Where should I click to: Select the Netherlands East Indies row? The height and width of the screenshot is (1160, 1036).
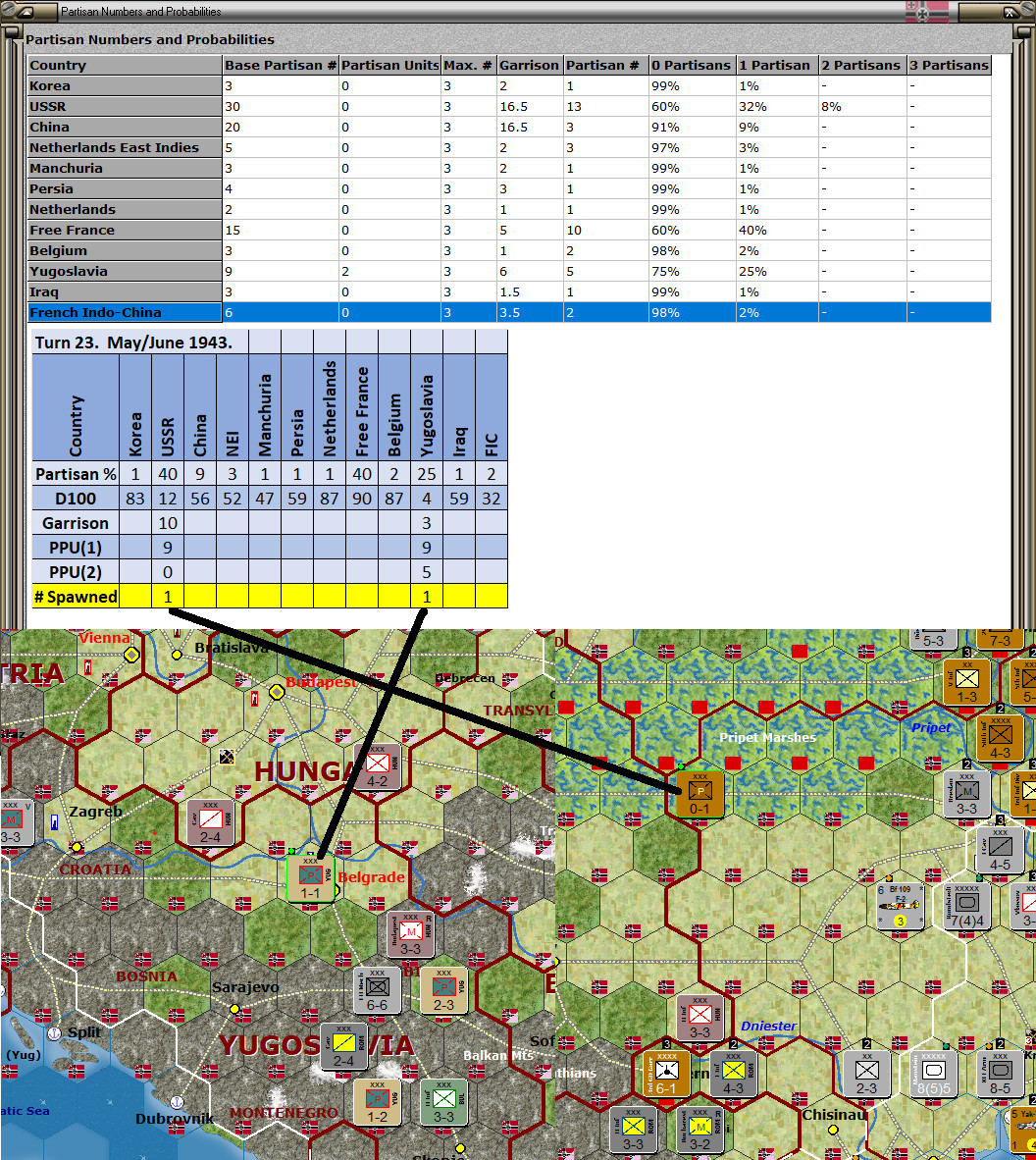509,148
